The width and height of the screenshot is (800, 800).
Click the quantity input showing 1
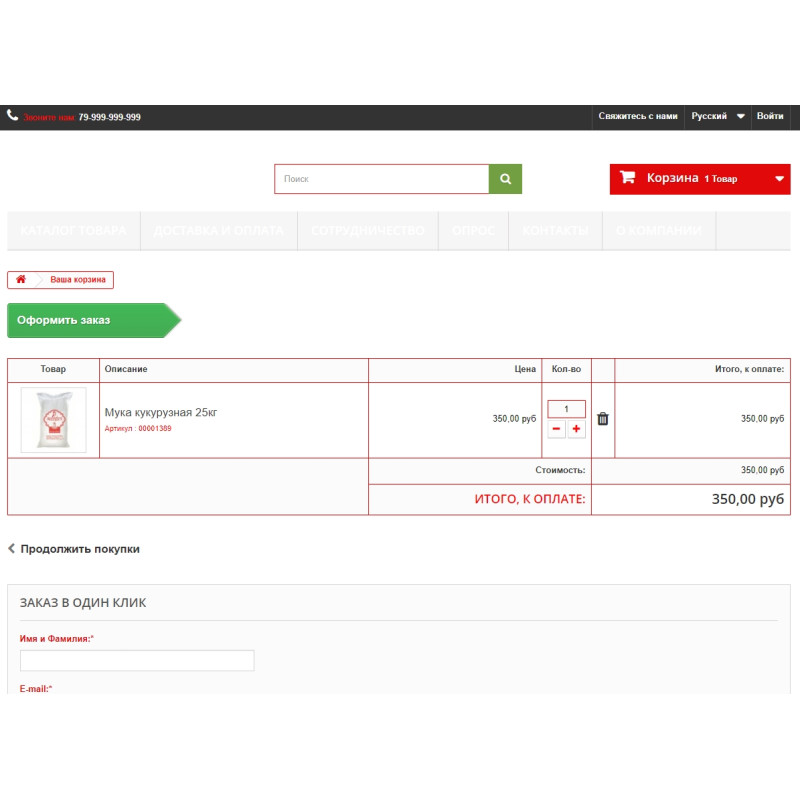point(565,408)
